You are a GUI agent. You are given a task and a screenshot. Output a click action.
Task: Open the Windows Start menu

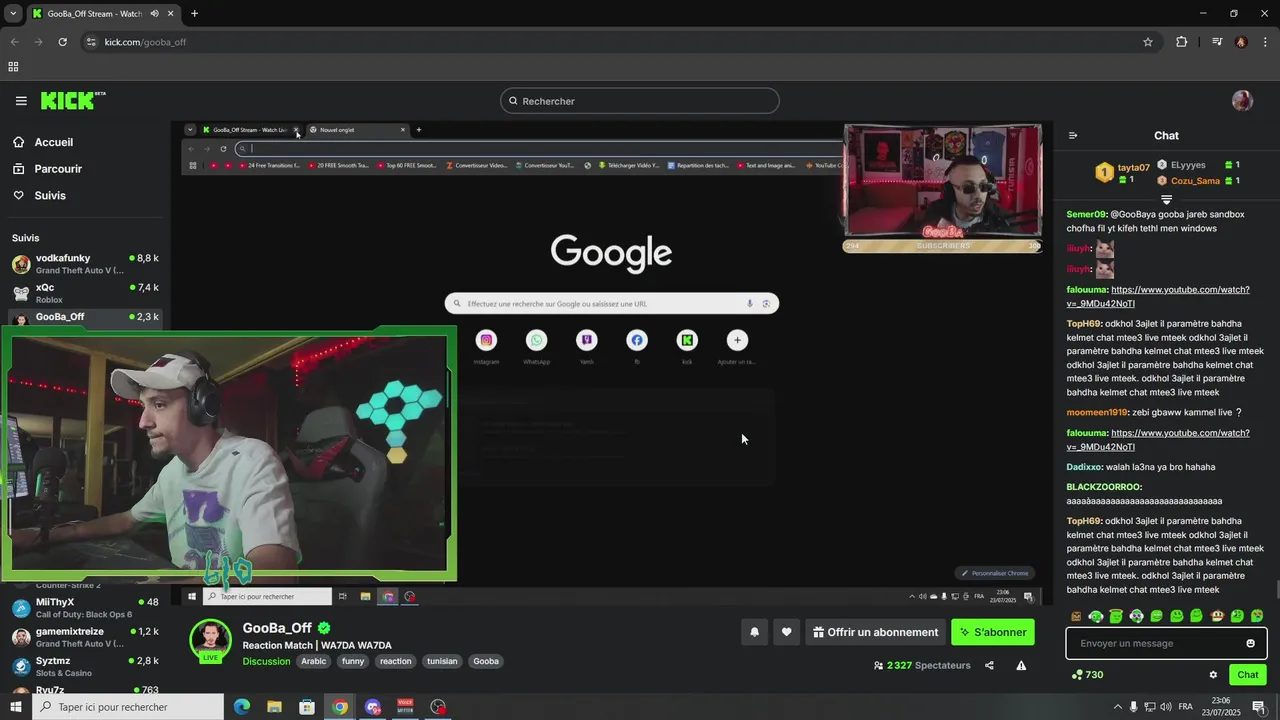click(x=16, y=707)
